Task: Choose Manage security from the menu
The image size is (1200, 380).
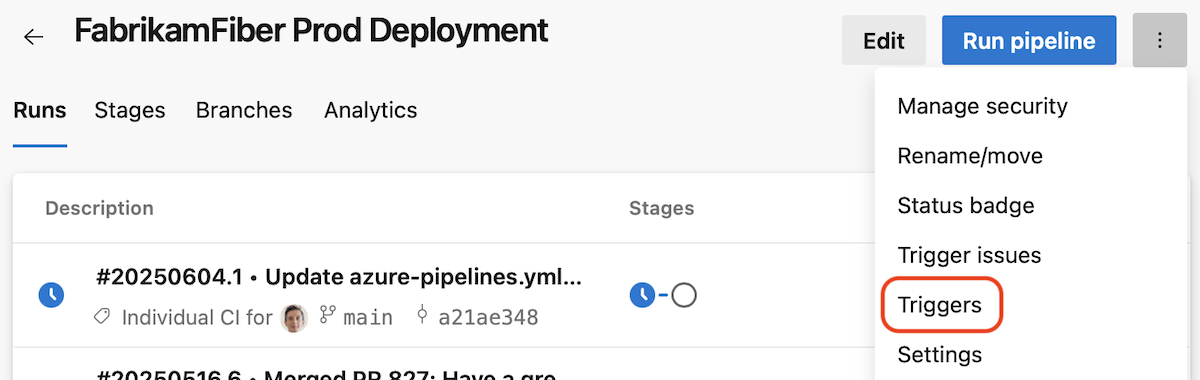Action: tap(983, 106)
